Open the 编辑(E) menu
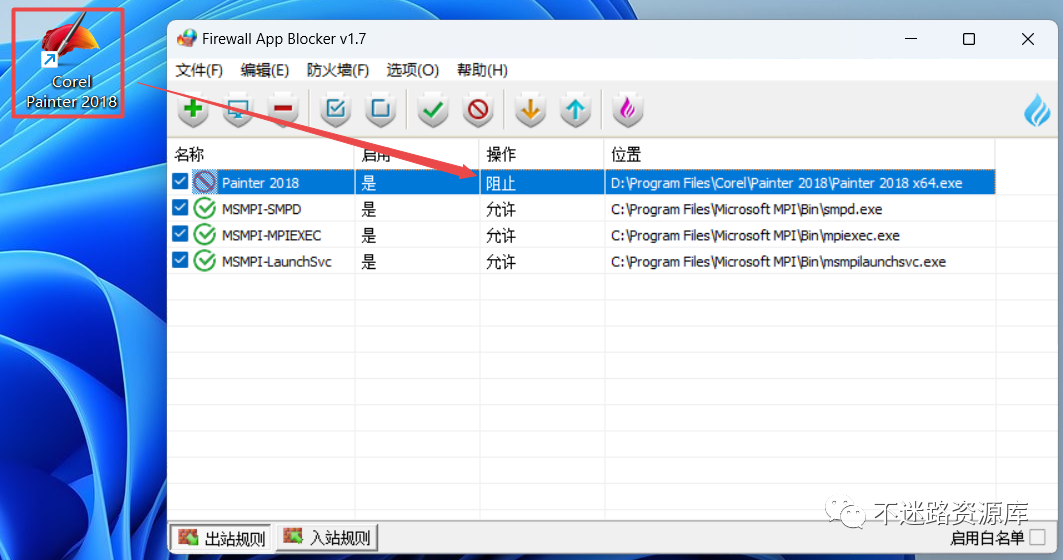This screenshot has height=560, width=1063. pyautogui.click(x=264, y=70)
